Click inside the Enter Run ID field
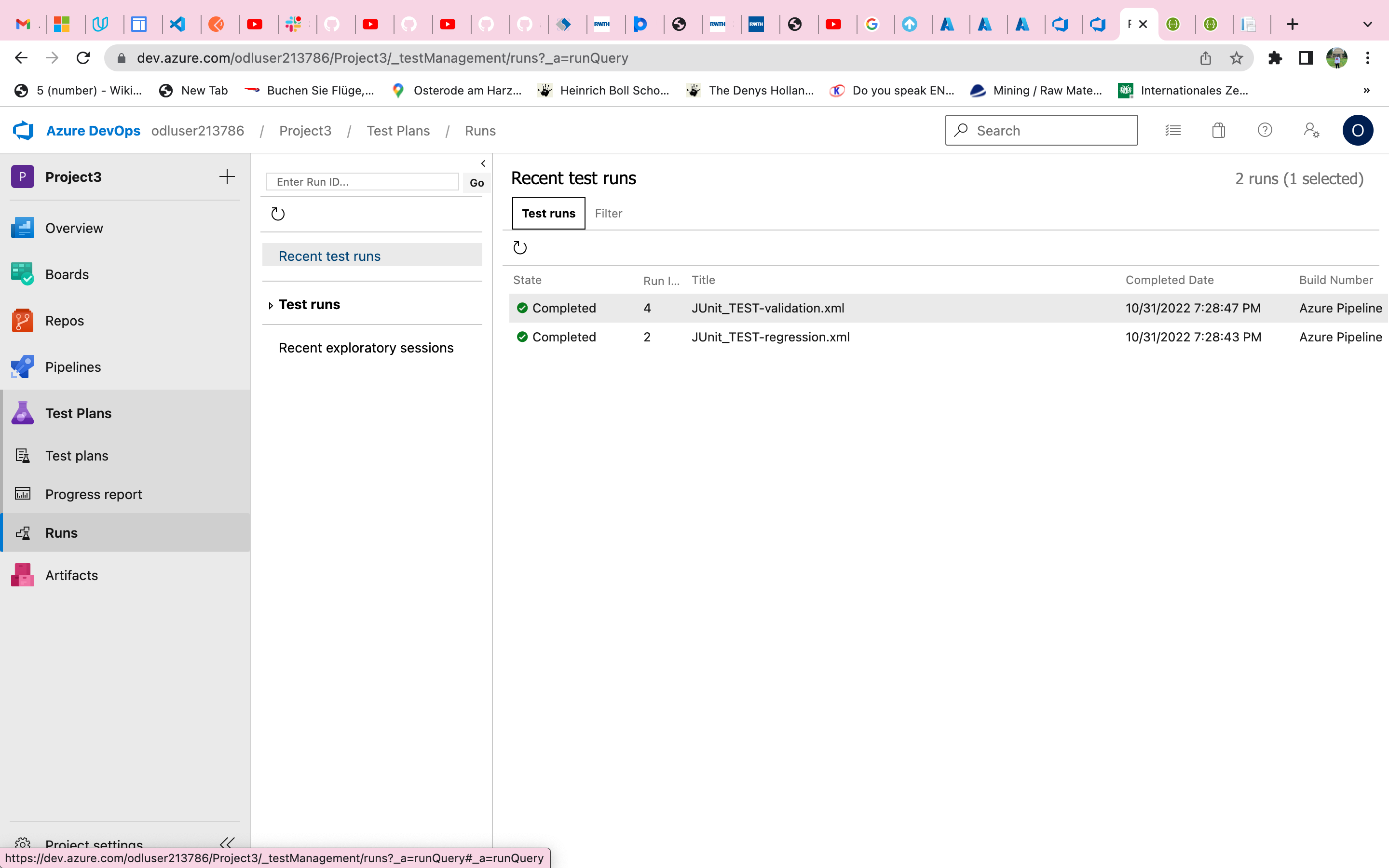The image size is (1389, 868). click(362, 181)
